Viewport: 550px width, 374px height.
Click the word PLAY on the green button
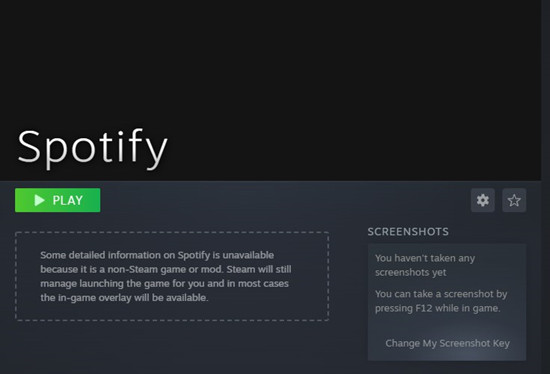coord(68,200)
